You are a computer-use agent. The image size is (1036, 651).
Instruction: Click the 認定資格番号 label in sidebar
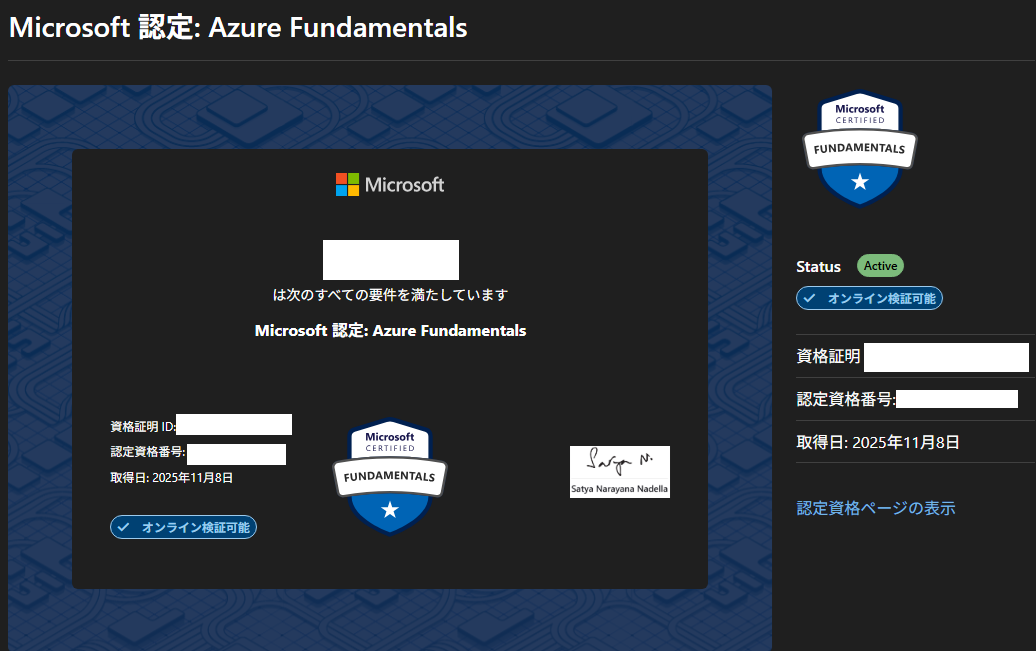tap(846, 399)
